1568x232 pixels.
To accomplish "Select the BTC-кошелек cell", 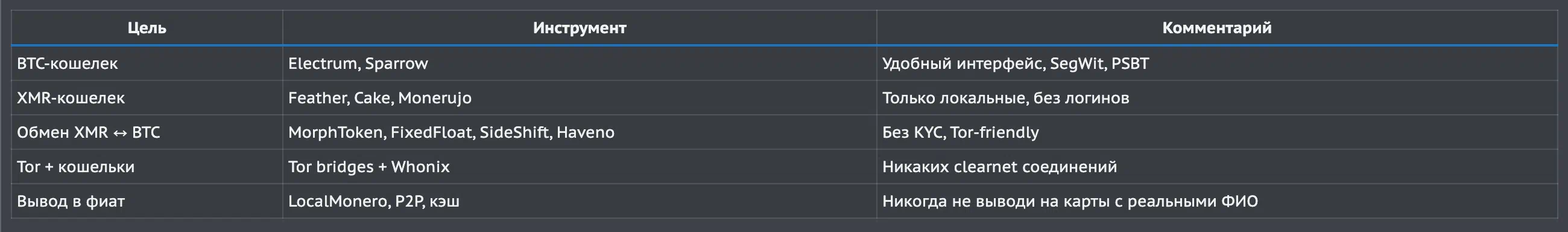I will (147, 63).
